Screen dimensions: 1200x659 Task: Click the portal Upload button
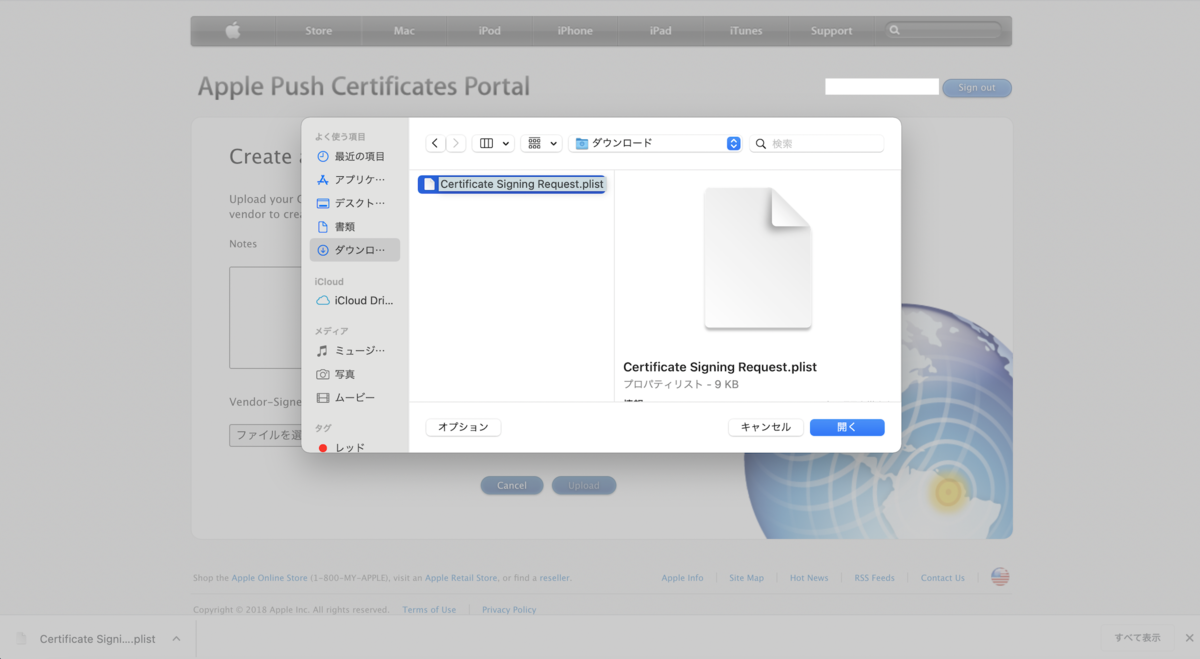coord(584,485)
